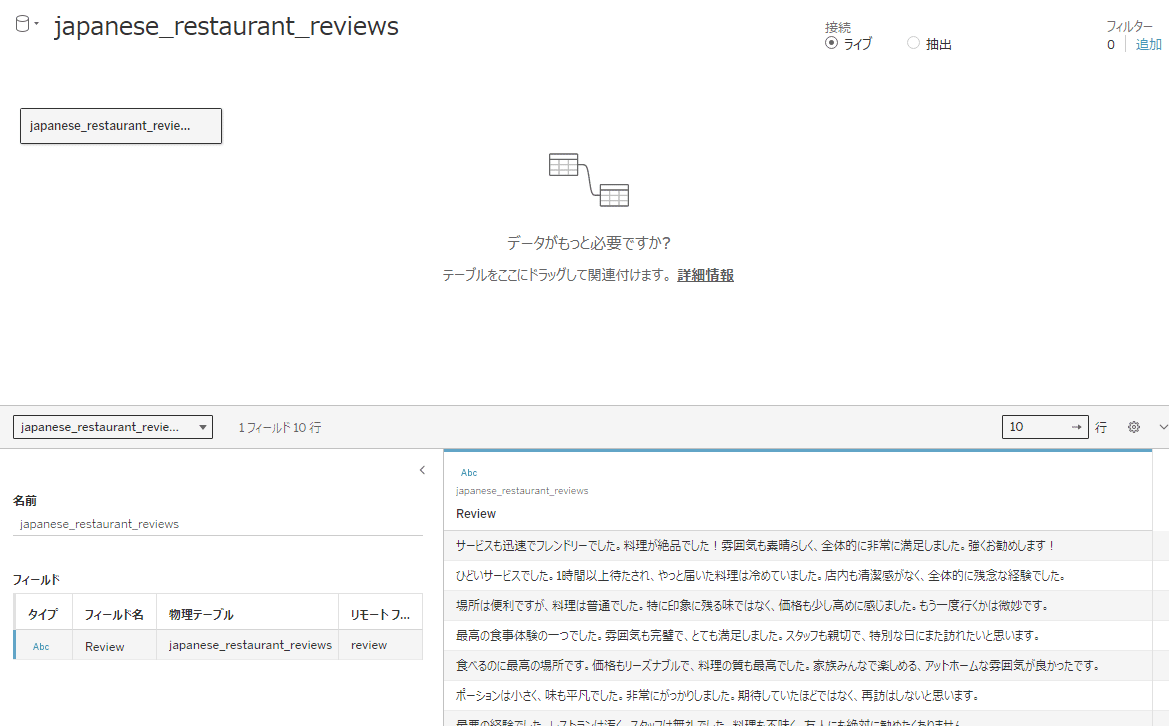
Task: Click the 物理テーブル column header
Action: (x=248, y=614)
